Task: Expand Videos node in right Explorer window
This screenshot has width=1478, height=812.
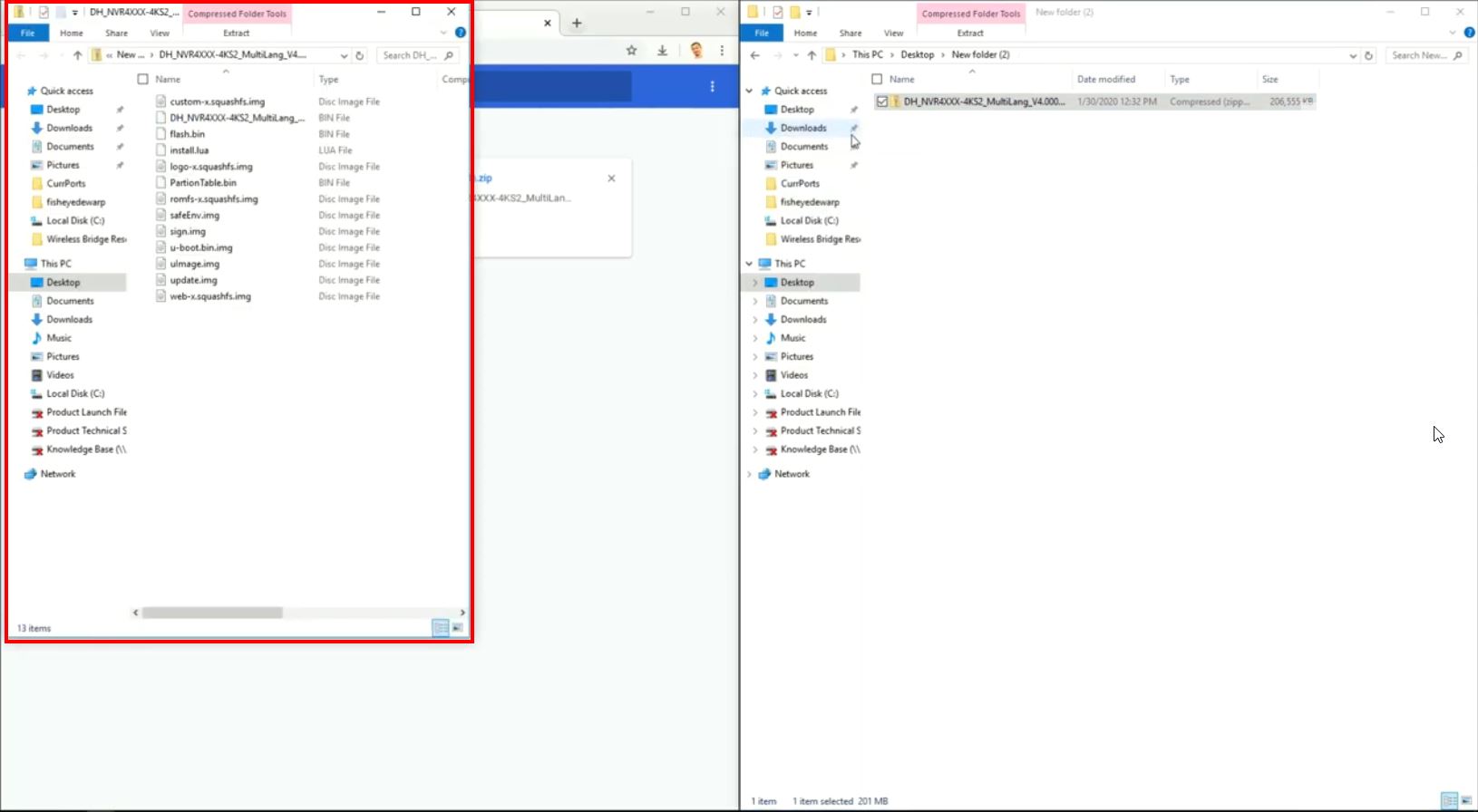Action: [x=755, y=375]
